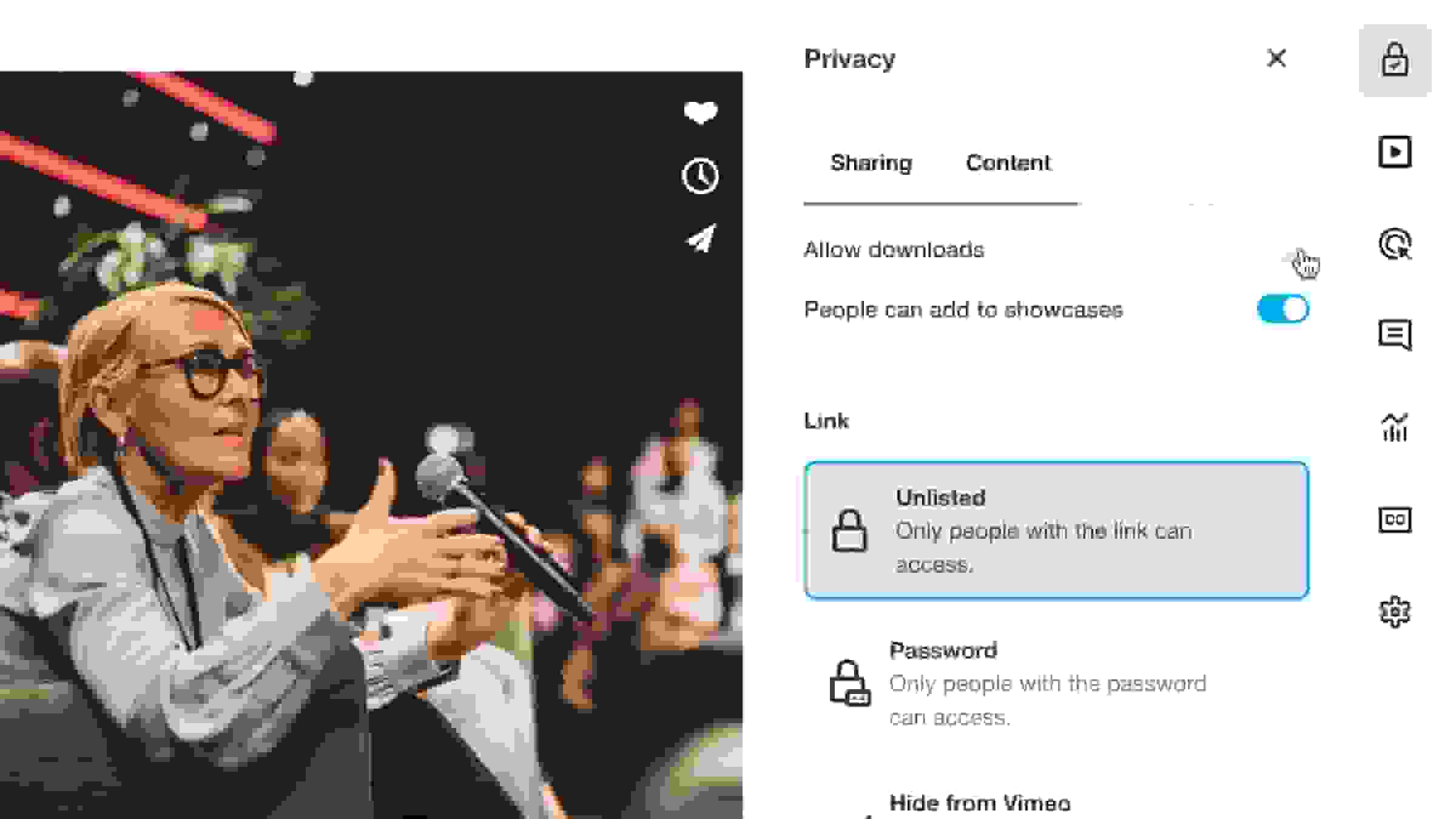Select the Hide from Vimeo option

pos(980,803)
